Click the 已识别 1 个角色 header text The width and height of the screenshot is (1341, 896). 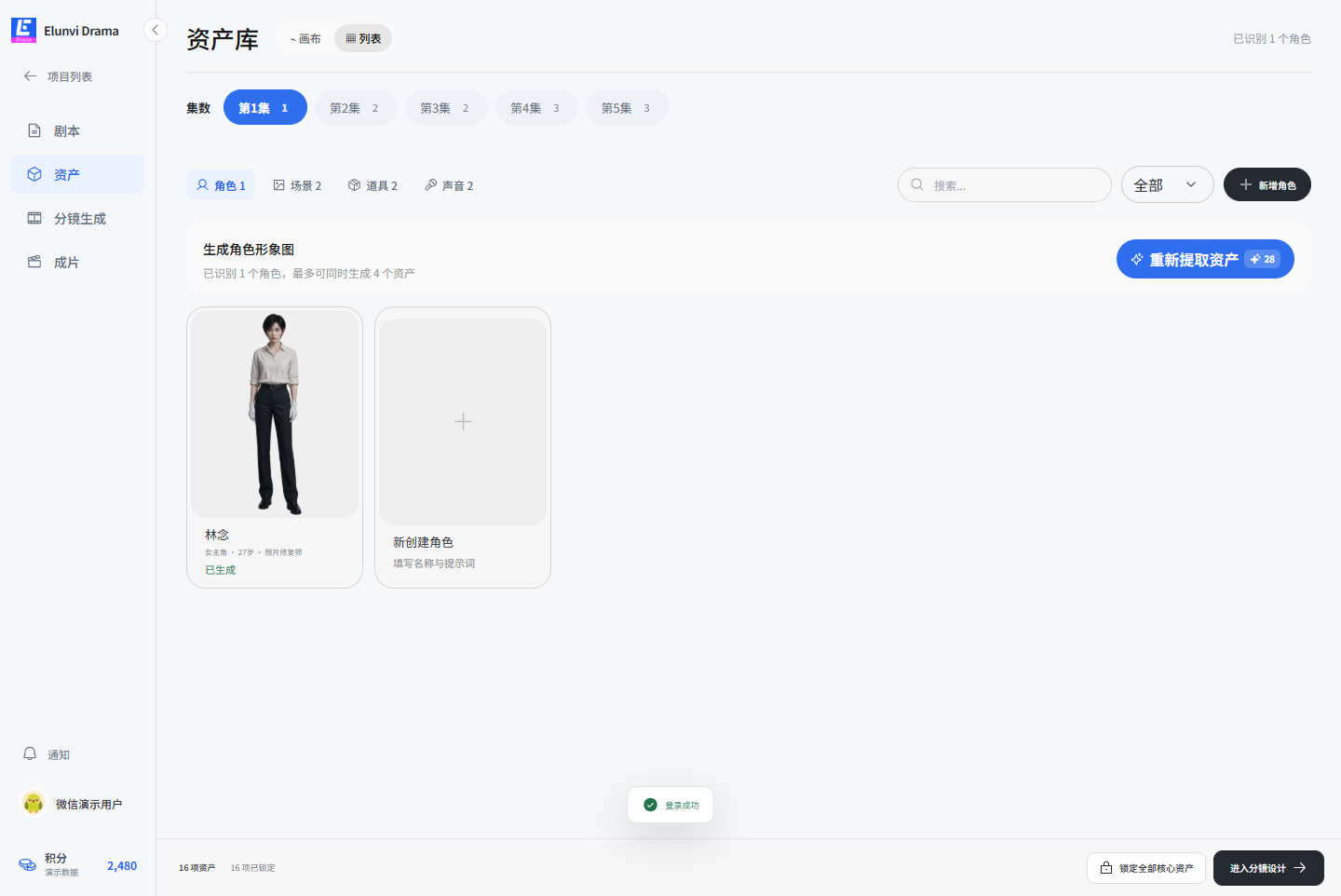click(x=1272, y=38)
